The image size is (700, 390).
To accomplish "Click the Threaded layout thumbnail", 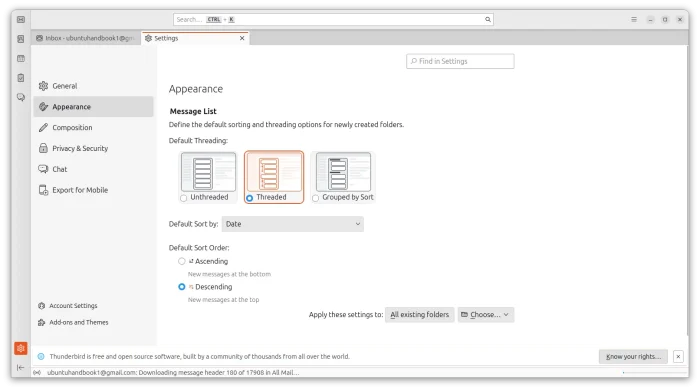I will click(x=274, y=172).
